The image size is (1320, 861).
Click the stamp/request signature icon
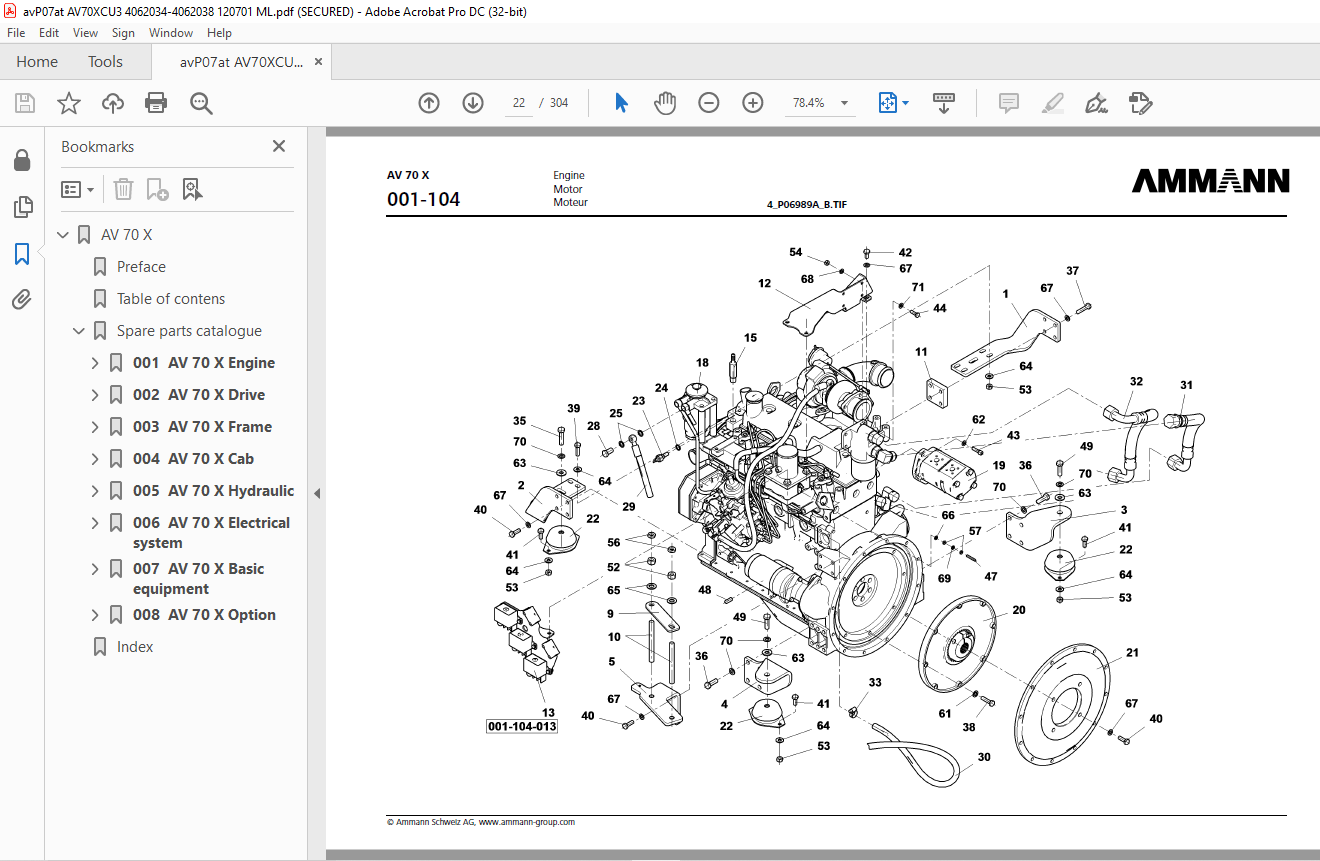click(x=1140, y=103)
